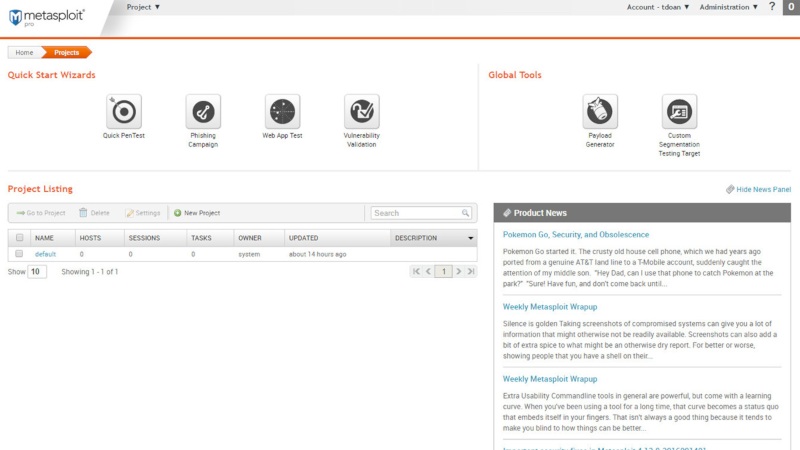This screenshot has width=800, height=450.
Task: Create a New Project
Action: 197,213
